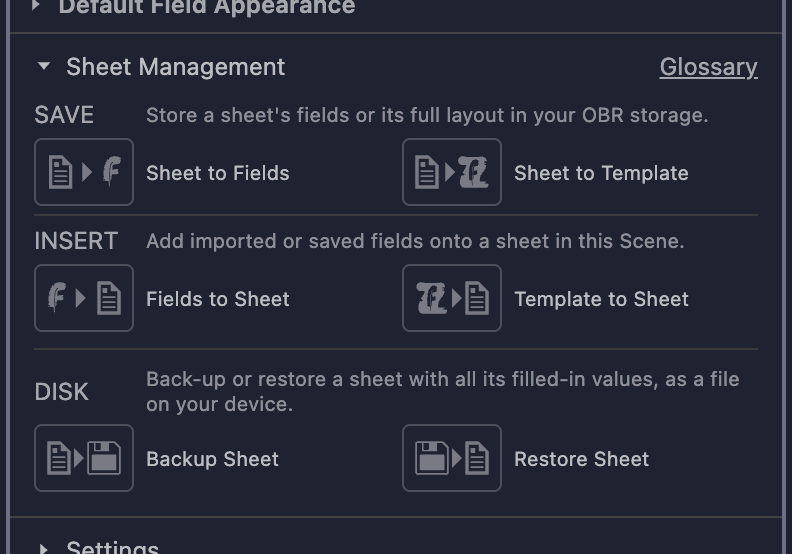Click the SAVE section label
This screenshot has width=792, height=554.
(x=64, y=115)
